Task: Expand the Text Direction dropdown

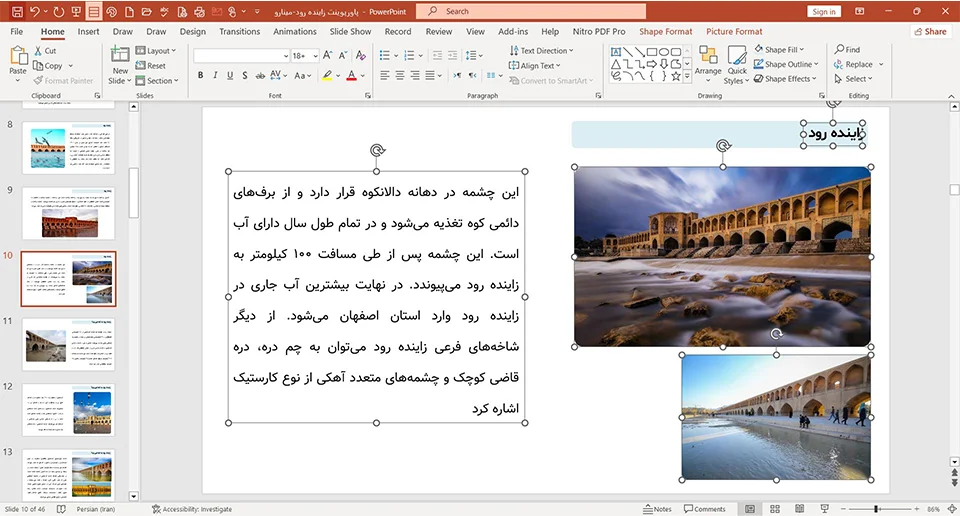Action: [541, 51]
